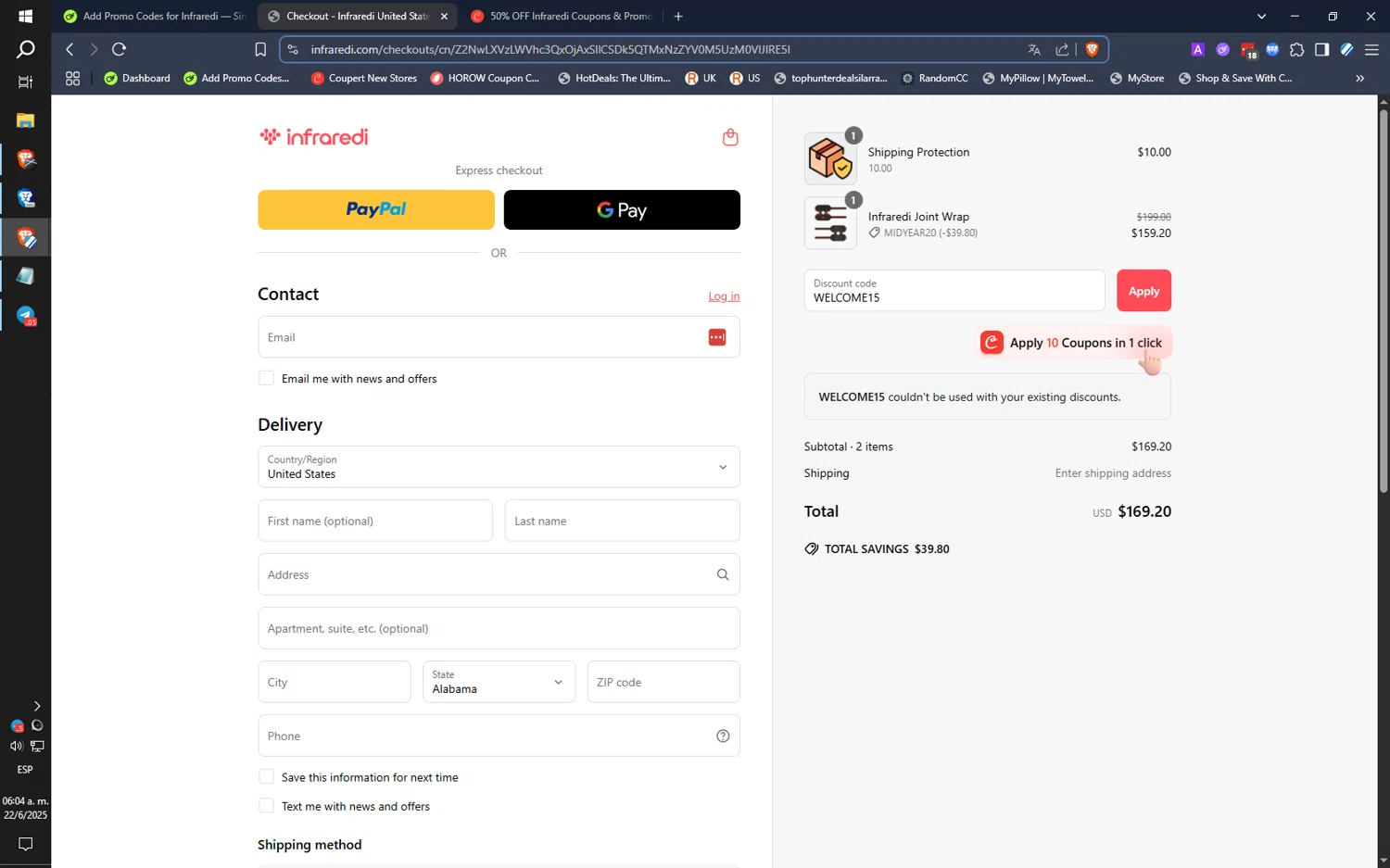1390x868 pixels.
Task: Check Save this information for next time
Action: (266, 776)
